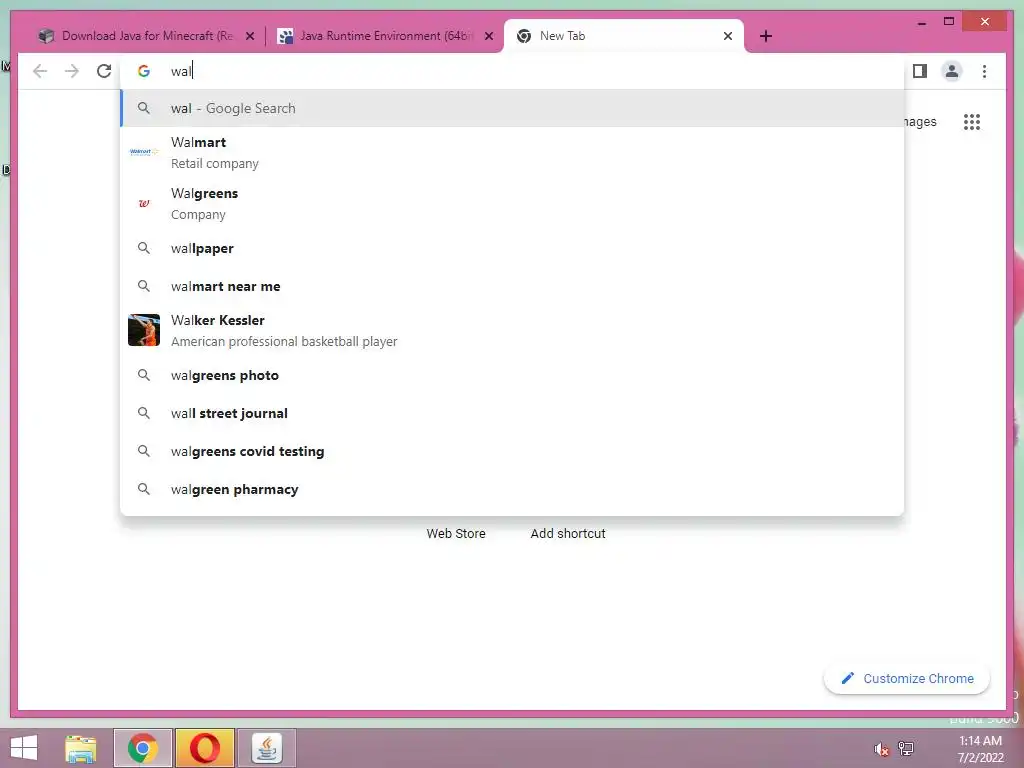The width and height of the screenshot is (1024, 768).
Task: Click magnifier icon beside walgreens covid testing
Action: pos(144,451)
